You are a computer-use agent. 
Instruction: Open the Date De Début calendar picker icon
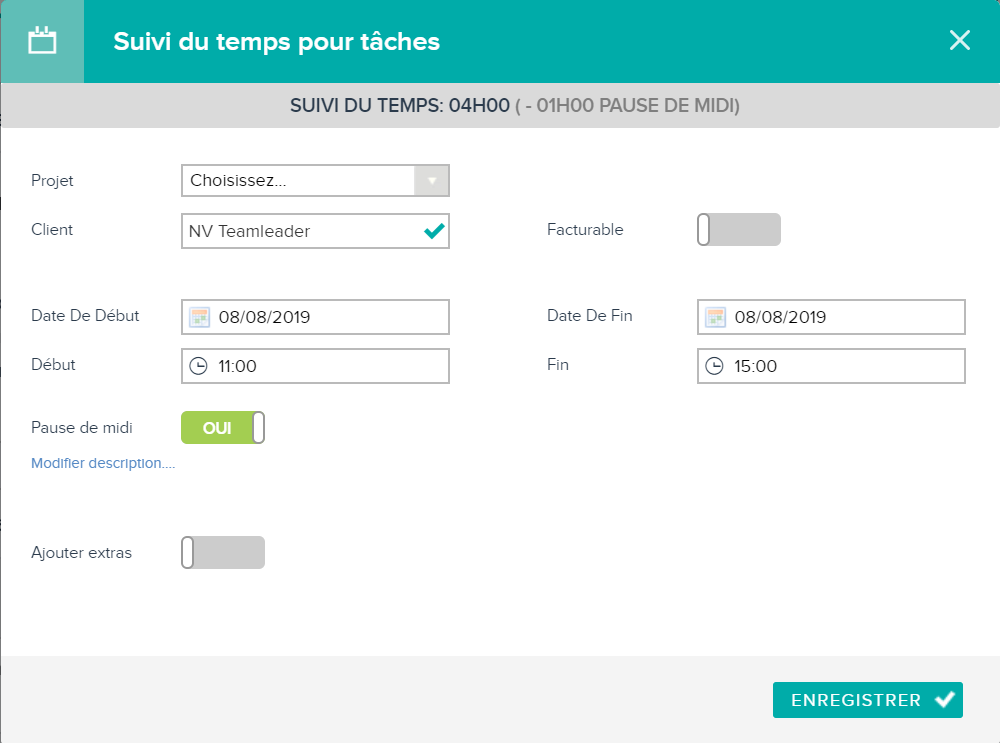(x=199, y=317)
